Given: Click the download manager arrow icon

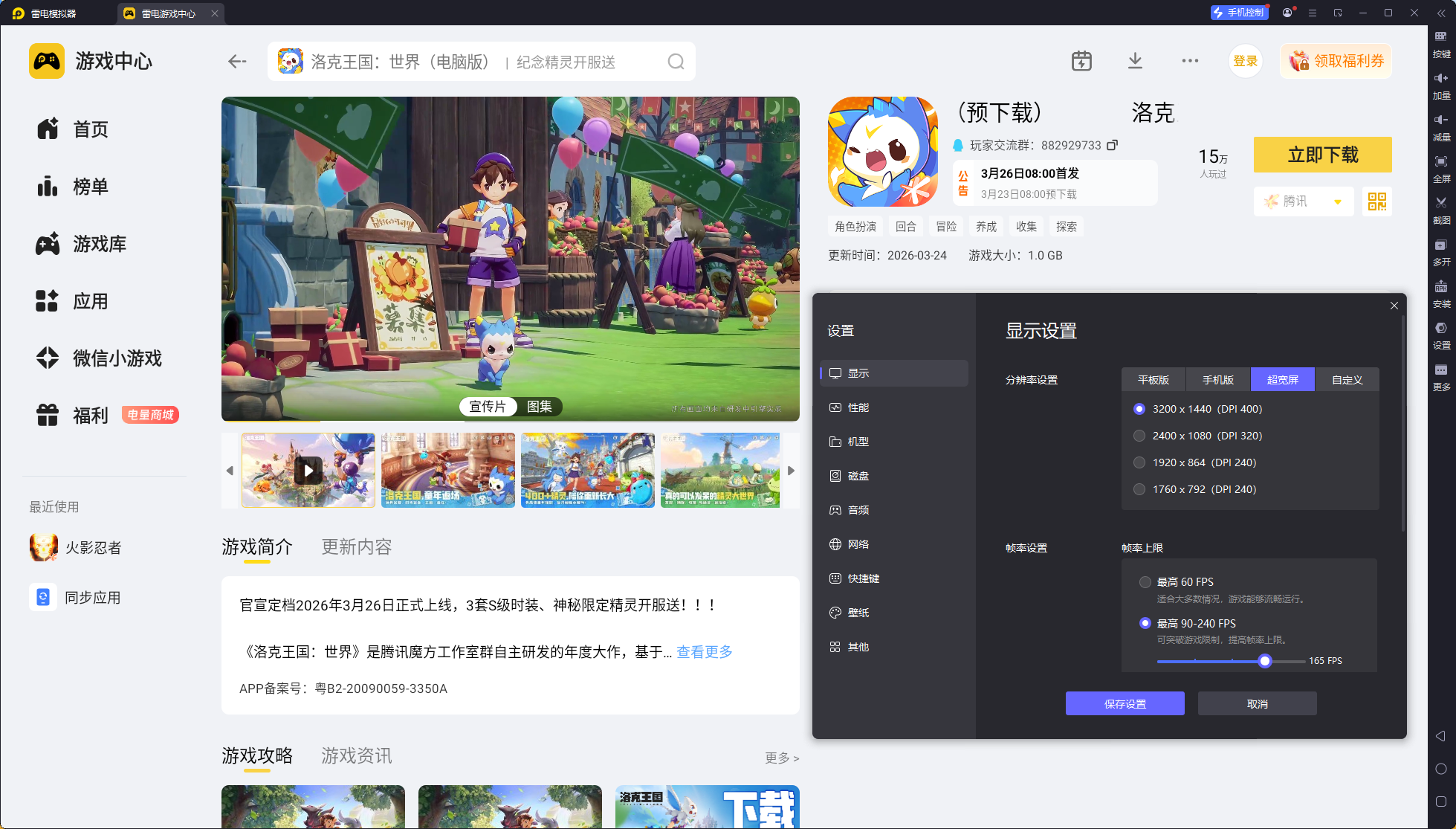Looking at the screenshot, I should pyautogui.click(x=1135, y=61).
